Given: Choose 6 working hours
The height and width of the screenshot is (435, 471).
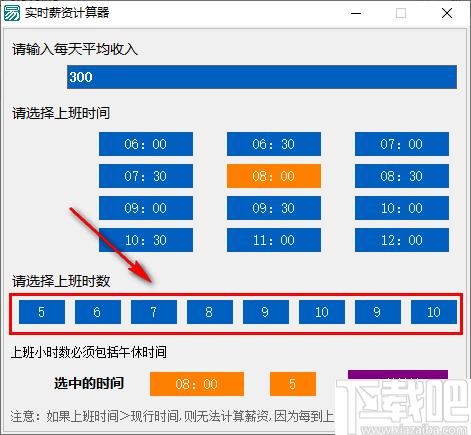Looking at the screenshot, I should coord(98,312).
